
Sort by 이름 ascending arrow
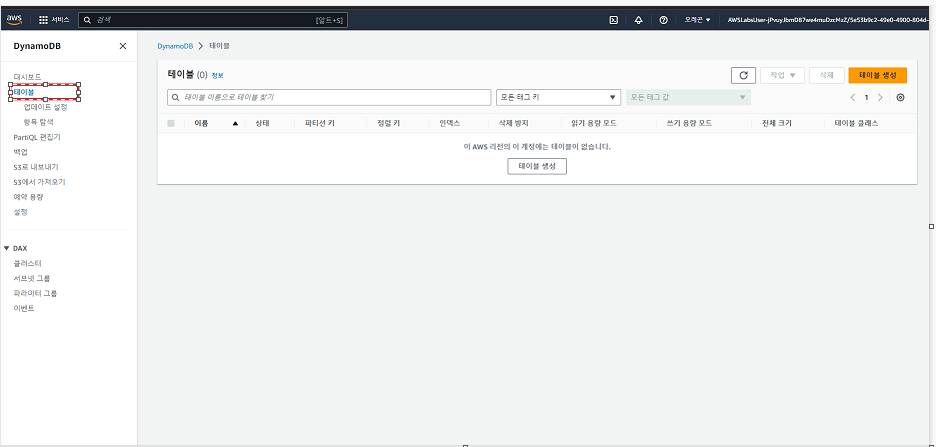tap(235, 124)
